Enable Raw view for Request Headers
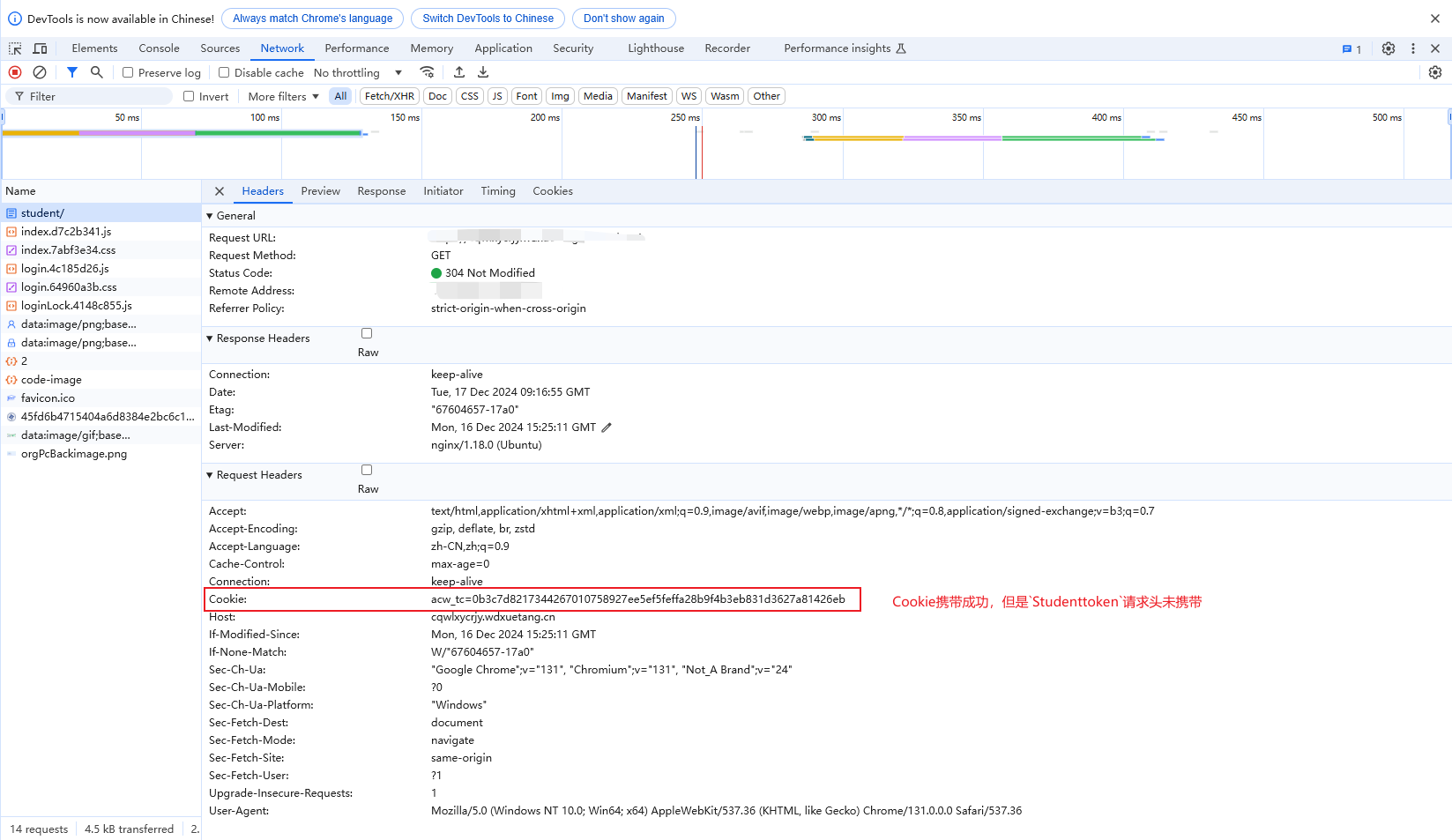This screenshot has width=1452, height=840. (x=367, y=470)
